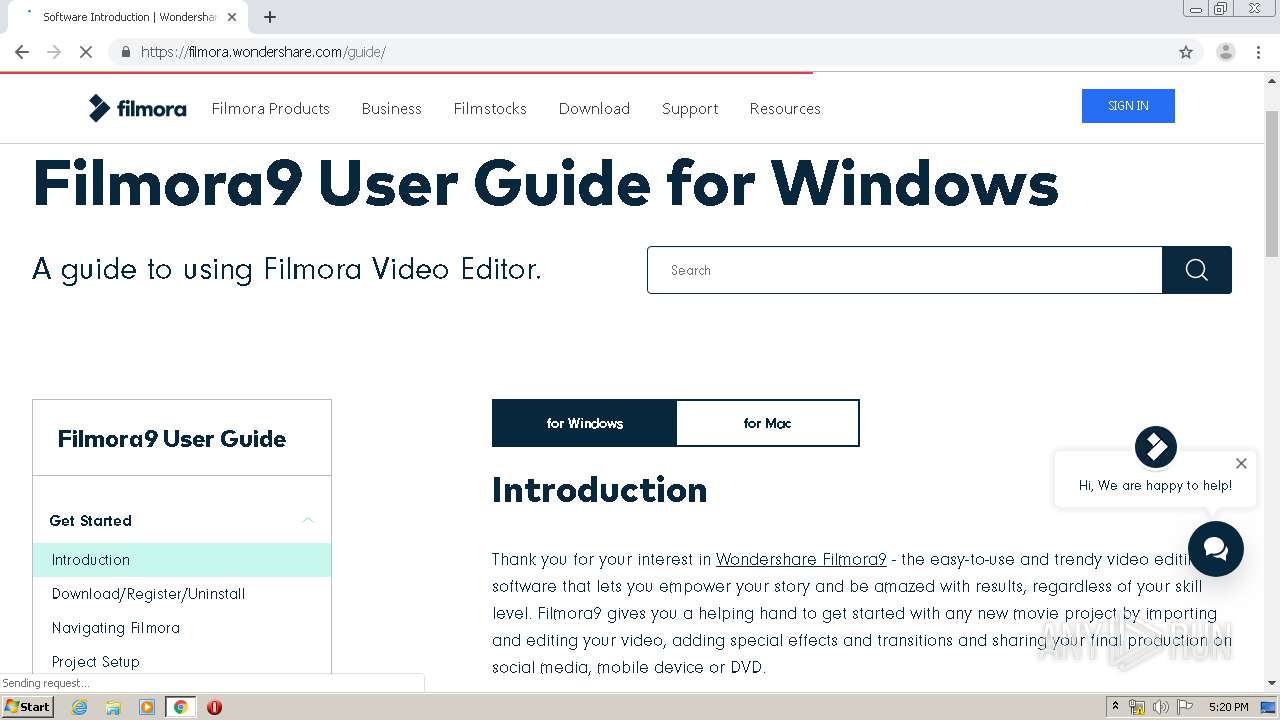
Task: Open Filmora Products menu
Action: pyautogui.click(x=271, y=108)
